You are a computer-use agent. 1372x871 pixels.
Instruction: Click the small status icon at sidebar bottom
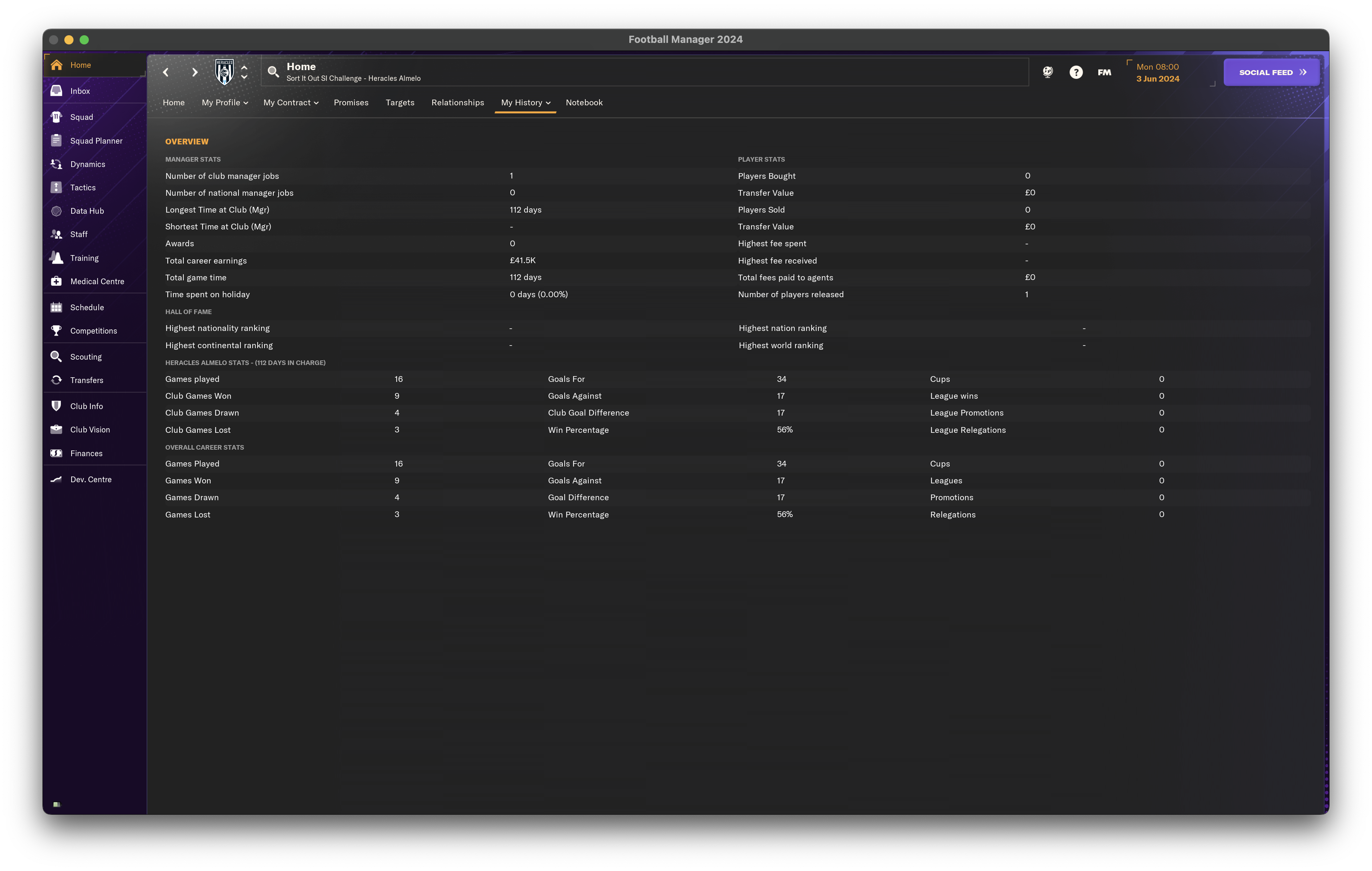tap(56, 804)
